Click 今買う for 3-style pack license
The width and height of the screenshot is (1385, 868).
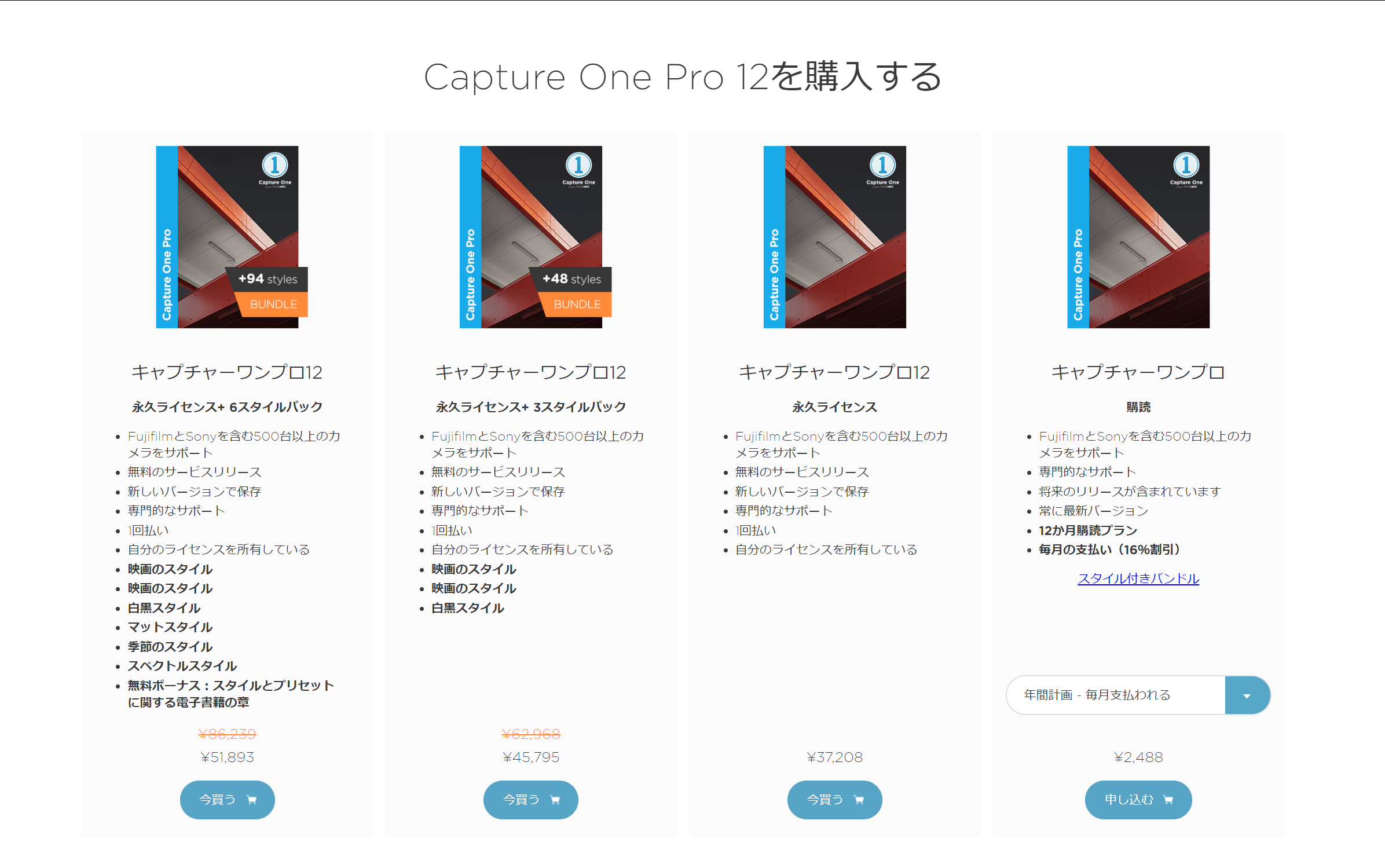pyautogui.click(x=531, y=800)
